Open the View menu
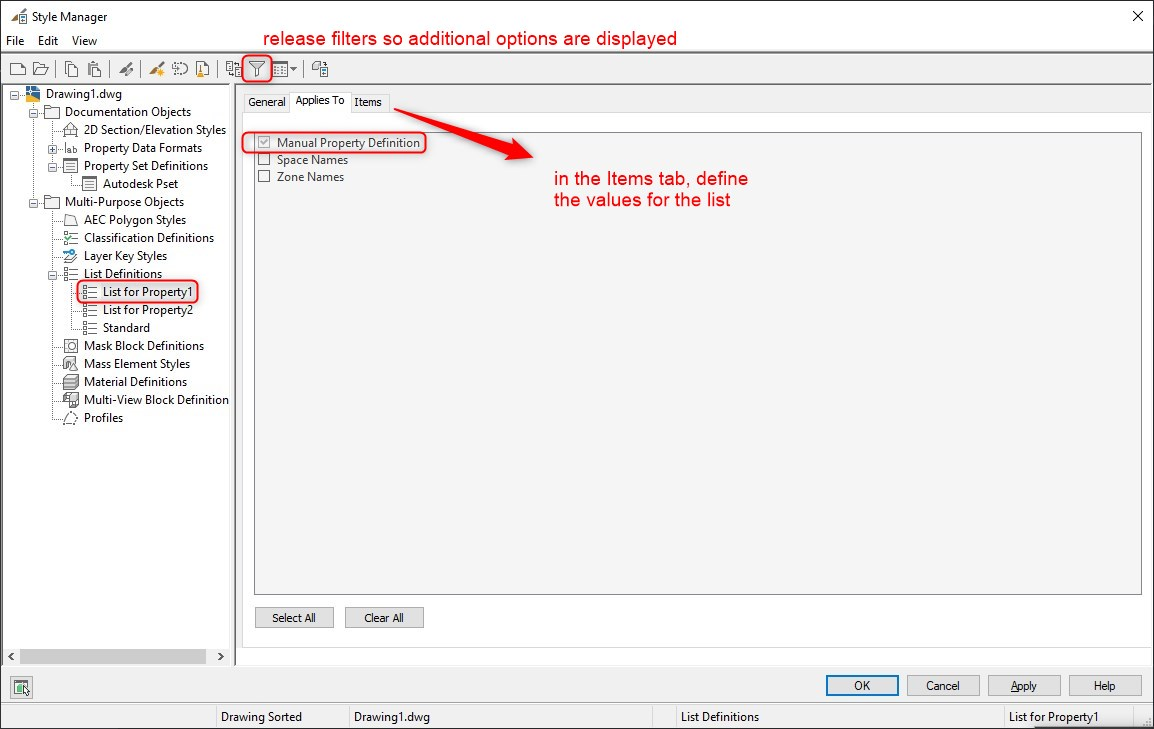 tap(84, 40)
